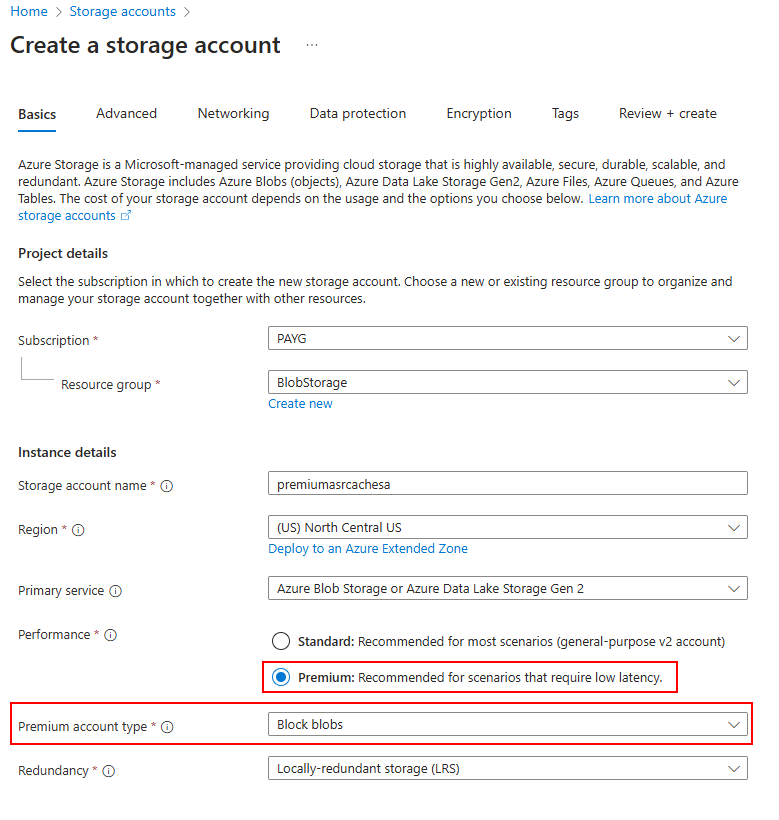This screenshot has height=820, width=779.
Task: Click the Create new resource group link
Action: (300, 404)
